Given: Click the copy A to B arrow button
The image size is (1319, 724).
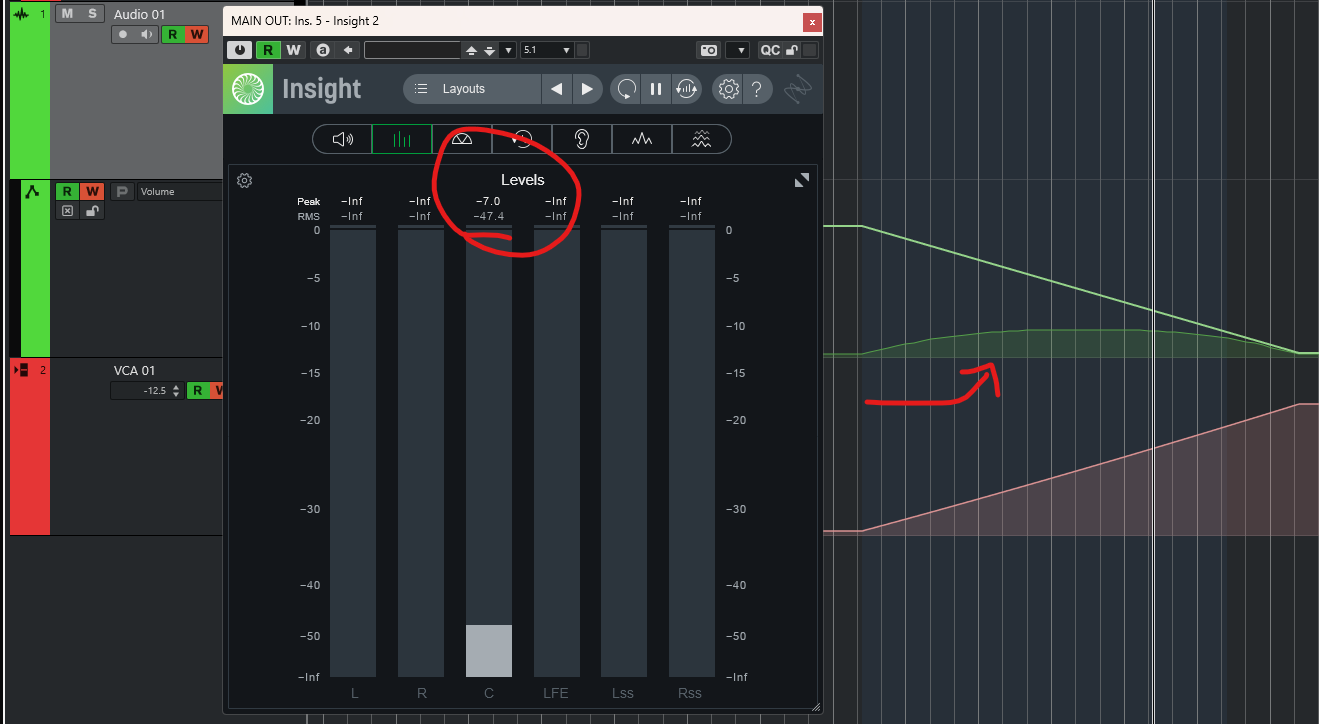Looking at the screenshot, I should [x=348, y=50].
